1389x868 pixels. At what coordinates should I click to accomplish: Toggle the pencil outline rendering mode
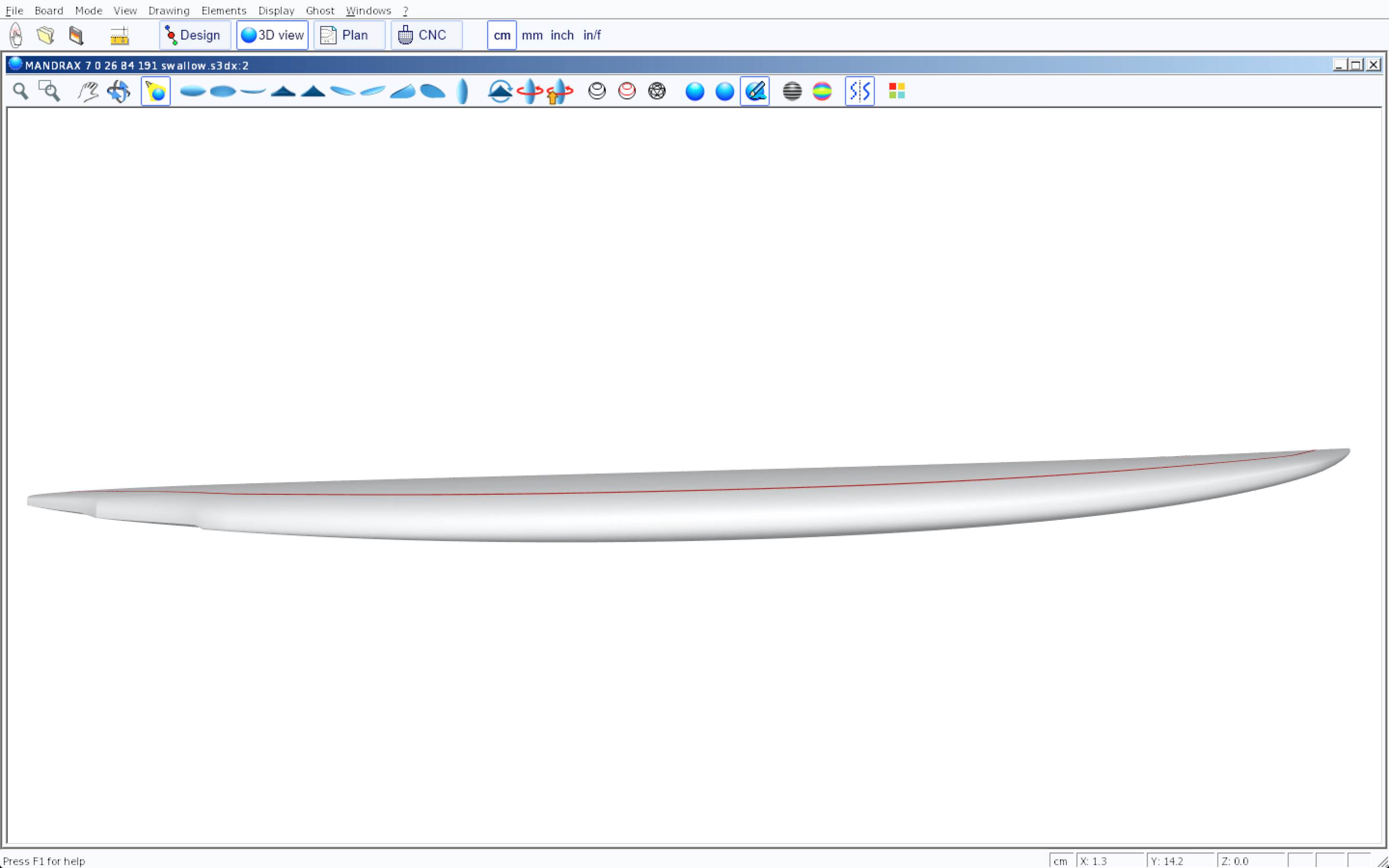[x=754, y=91]
